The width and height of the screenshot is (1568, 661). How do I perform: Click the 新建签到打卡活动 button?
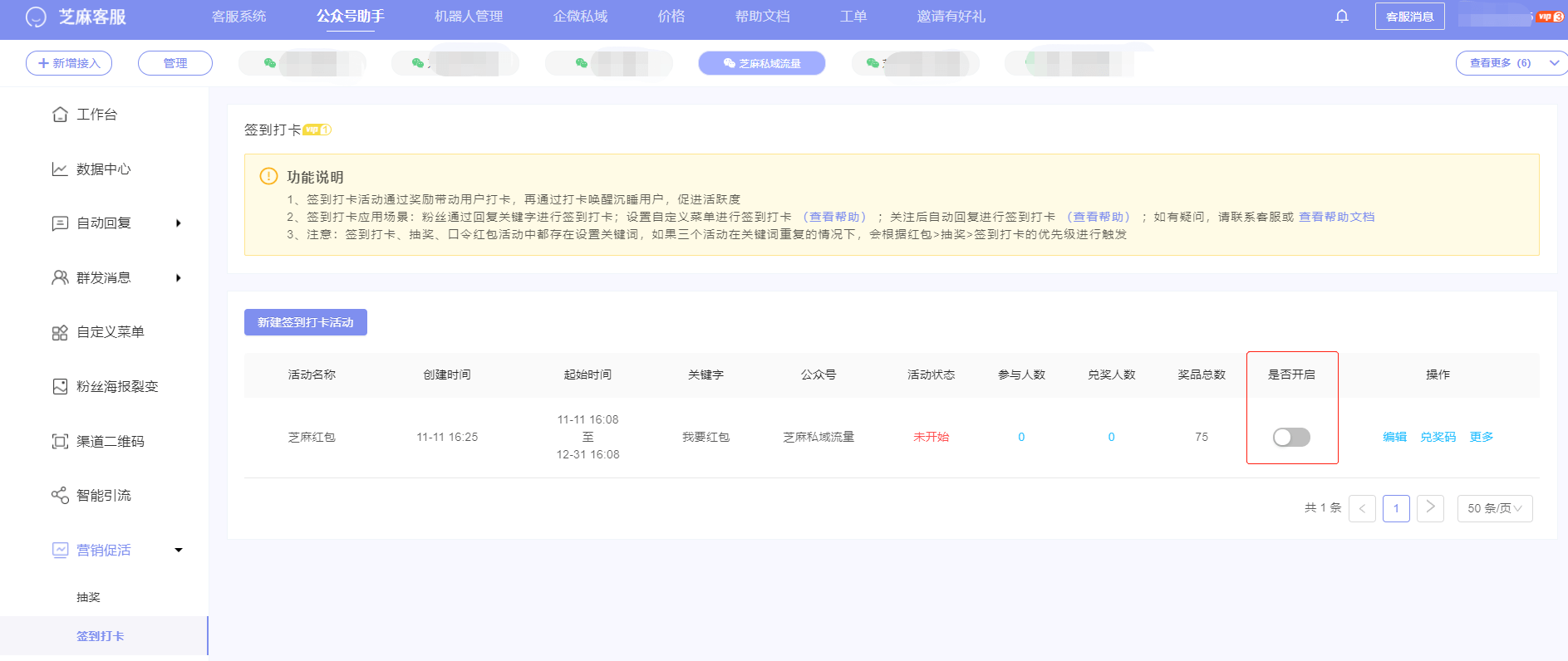(x=305, y=322)
